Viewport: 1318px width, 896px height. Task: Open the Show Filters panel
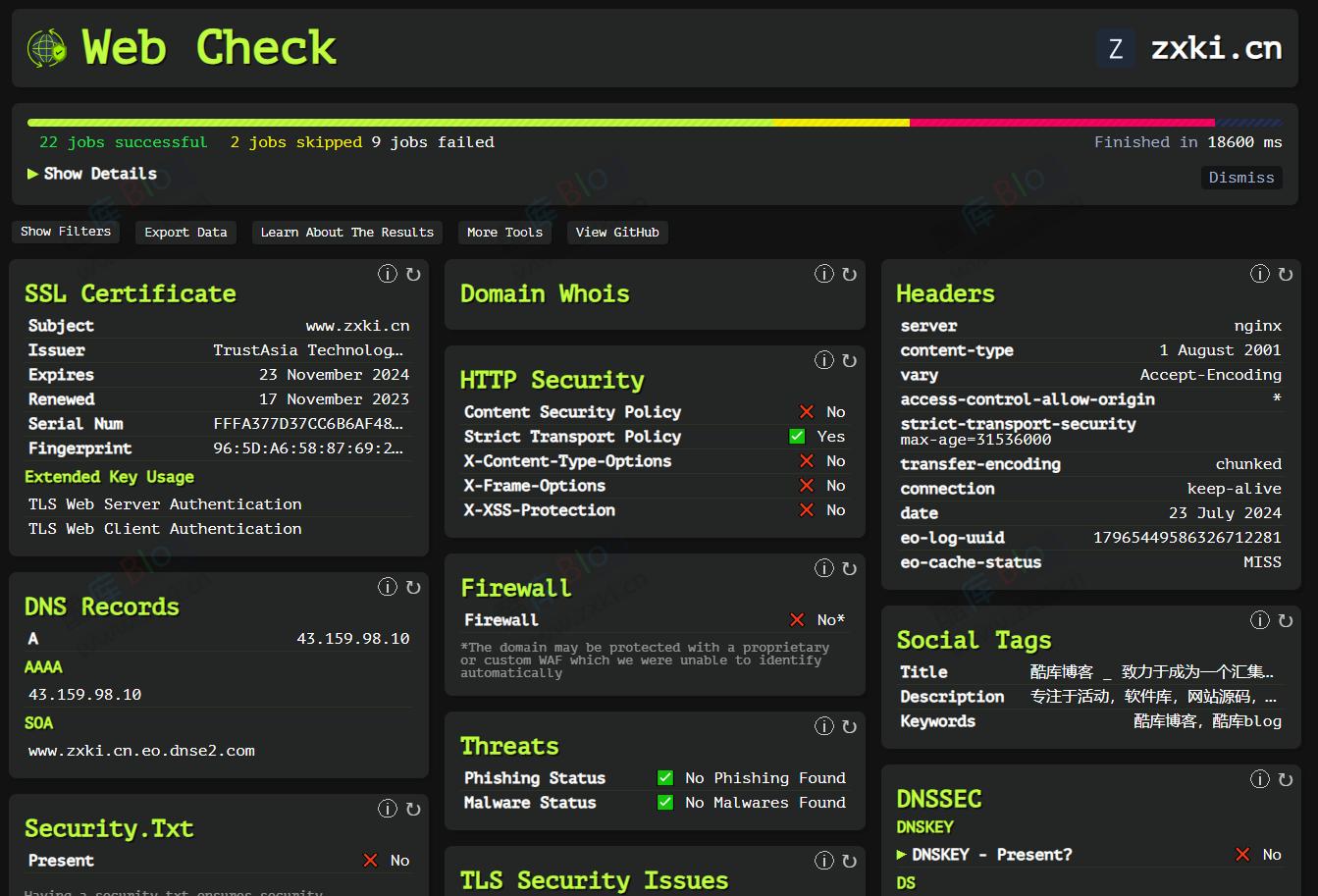coord(65,232)
